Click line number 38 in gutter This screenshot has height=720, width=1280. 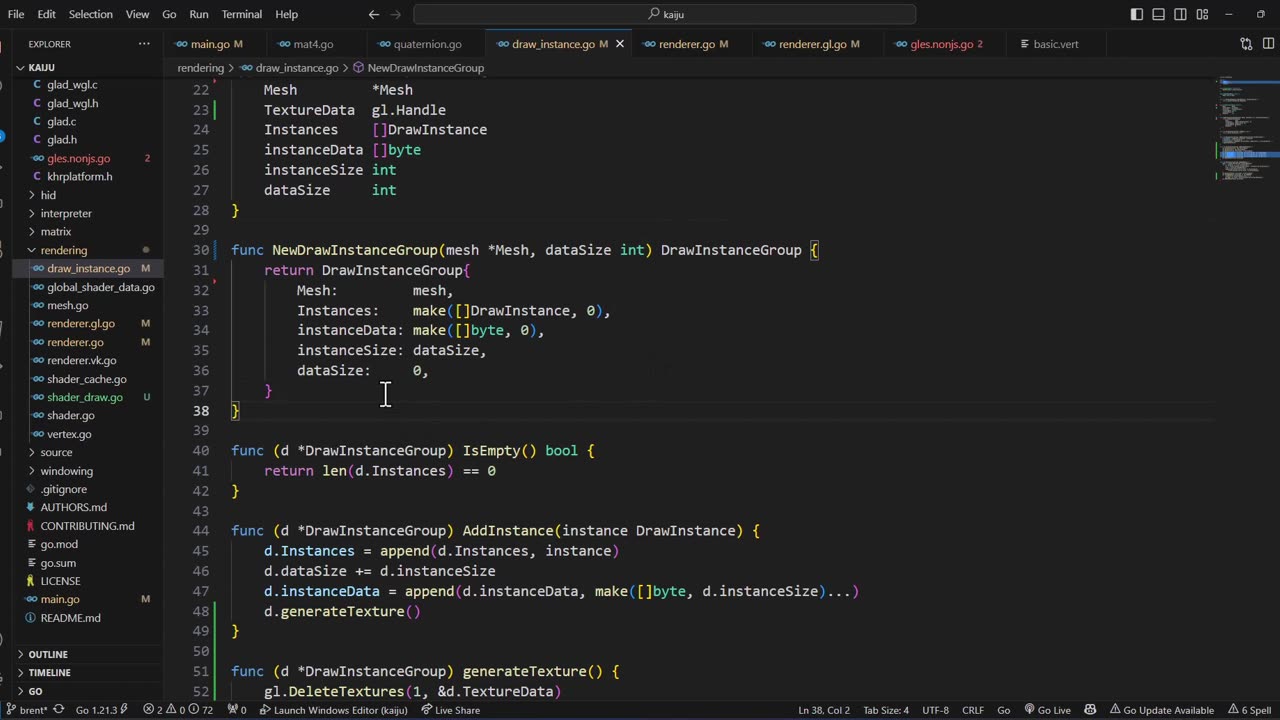coord(201,411)
